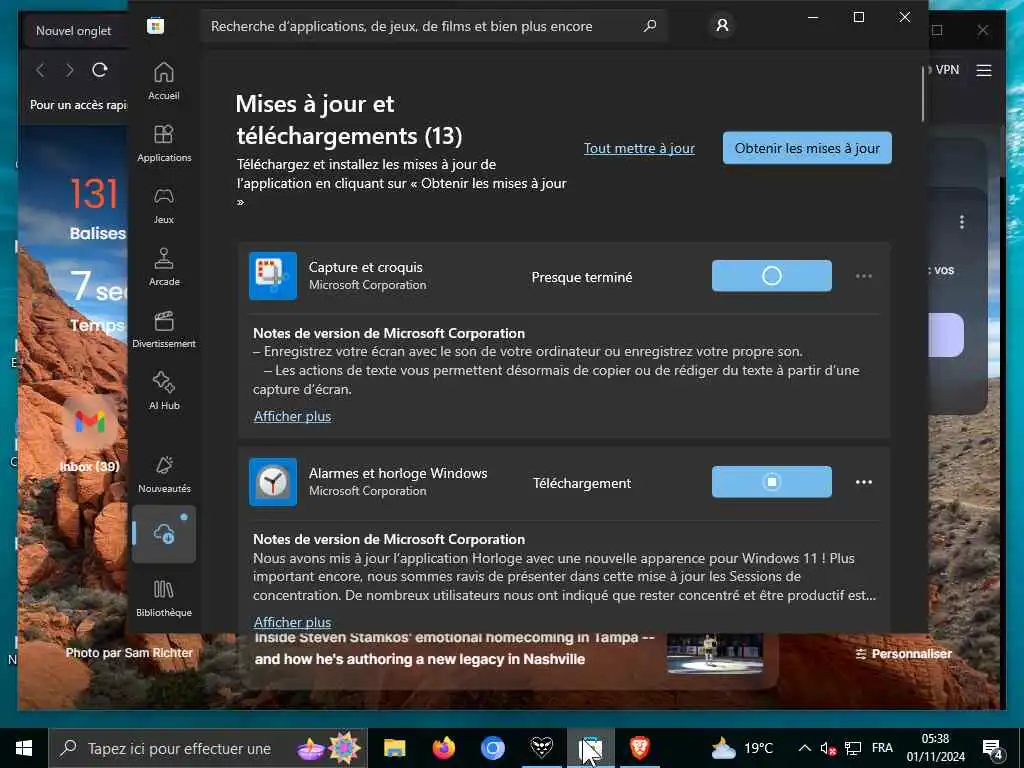Click the Capture et croquis app icon
This screenshot has height=768, width=1024.
(273, 276)
